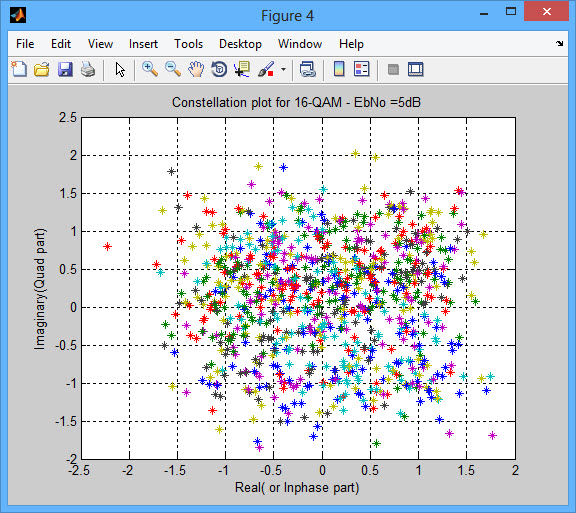This screenshot has width=576, height=513.
Task: Click the Link Plot icon
Action: (307, 69)
